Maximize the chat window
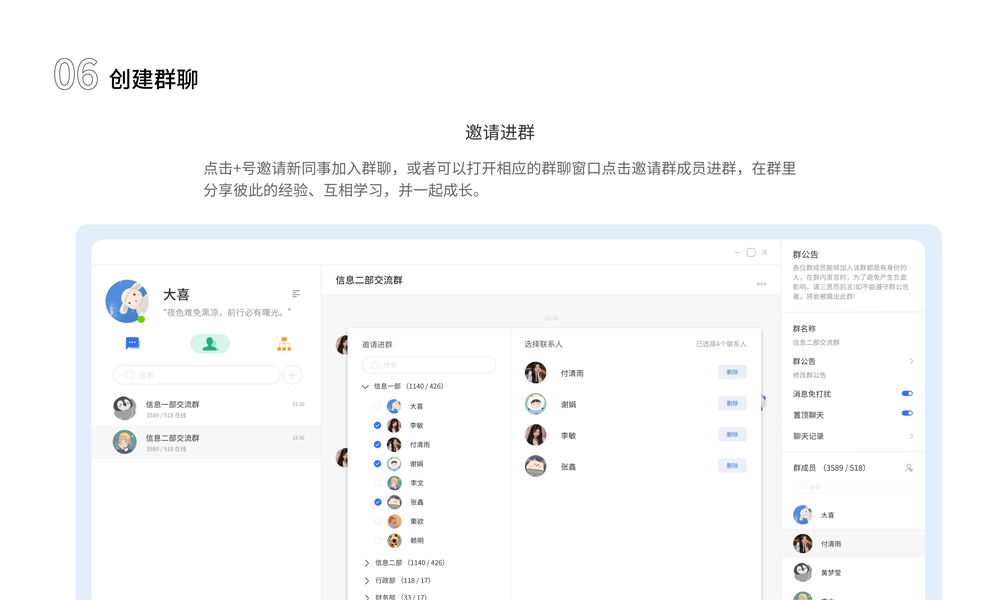The height and width of the screenshot is (600, 1000). (751, 252)
